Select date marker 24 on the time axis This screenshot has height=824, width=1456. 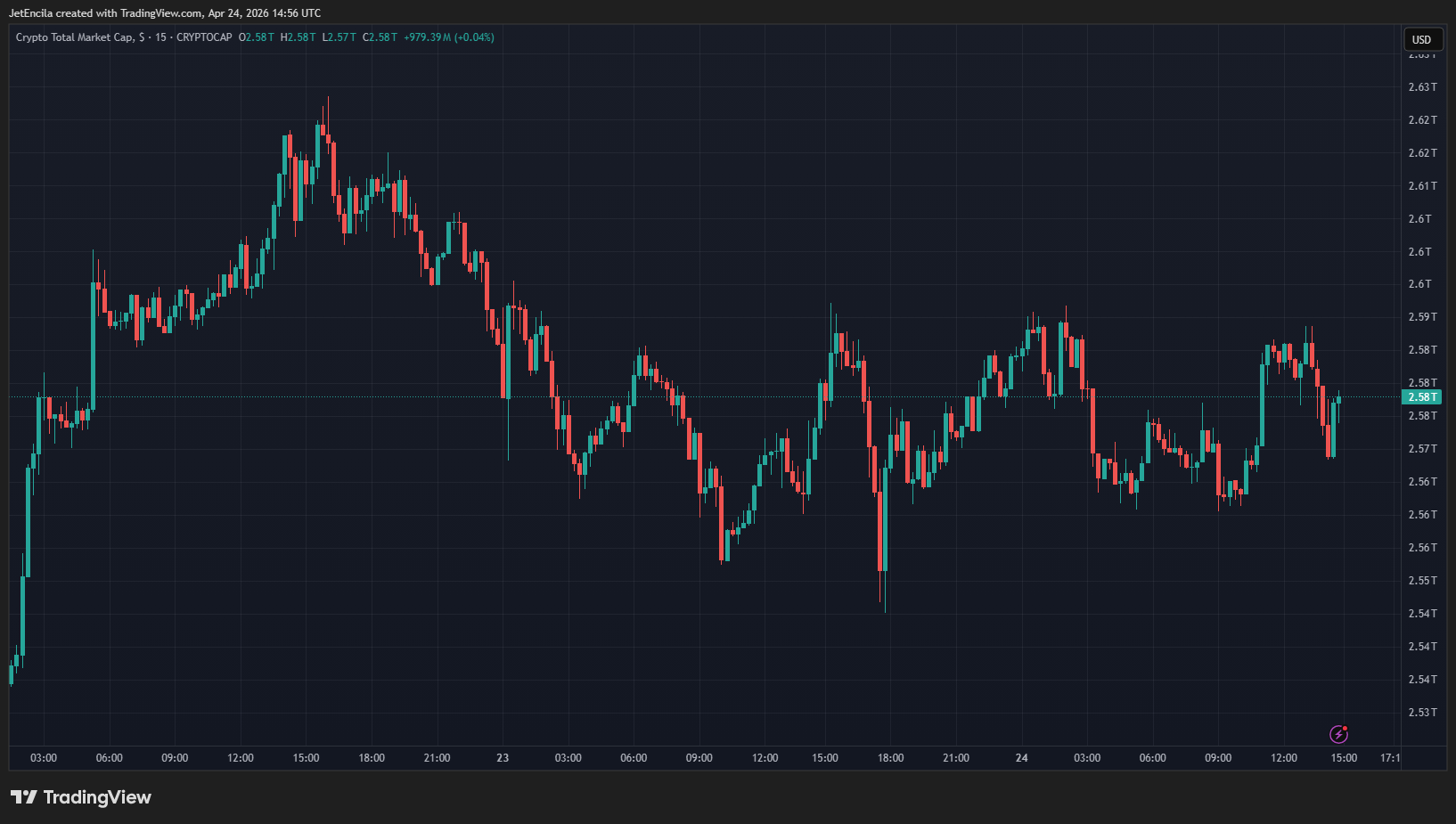click(x=1021, y=758)
